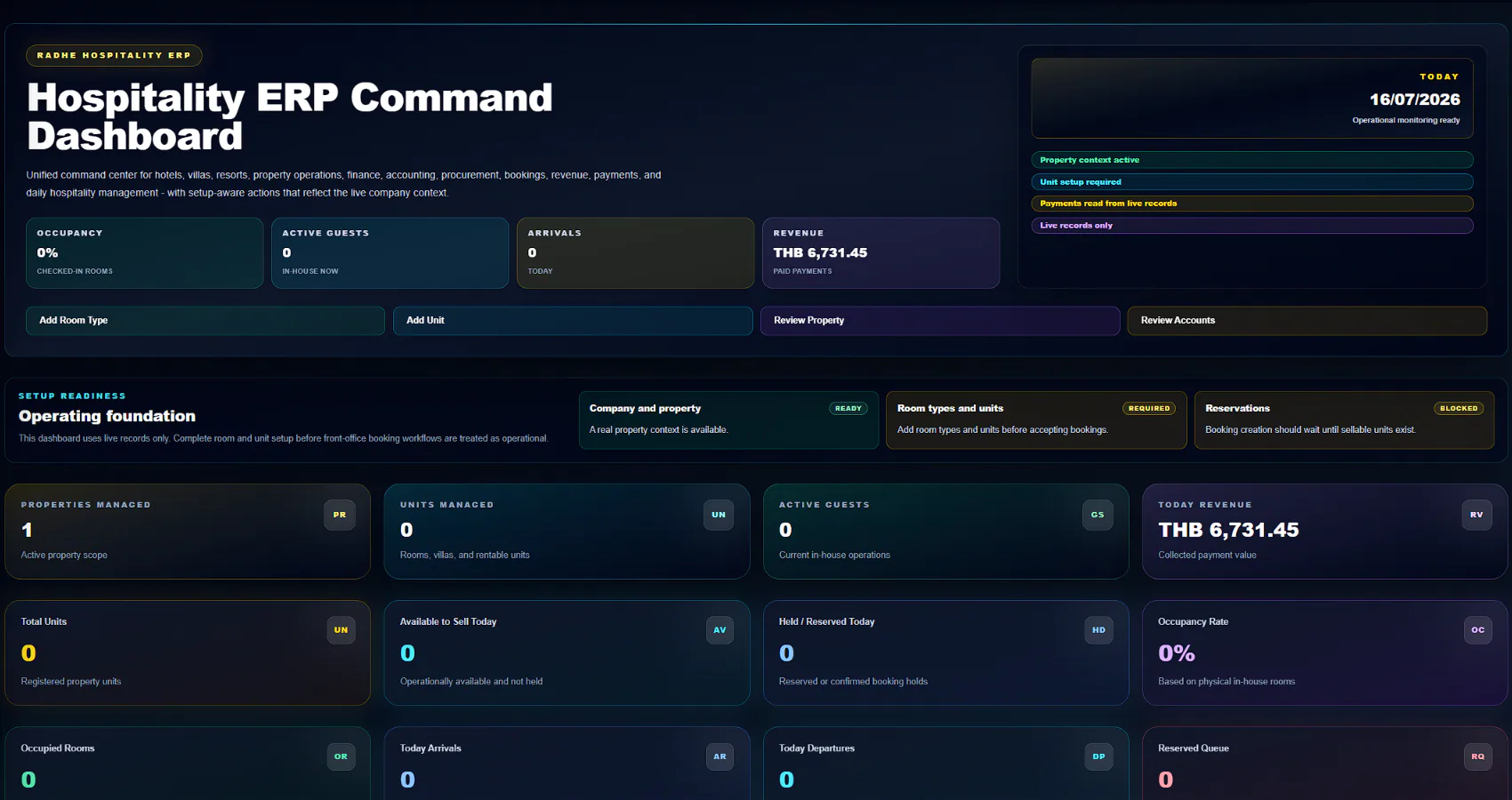Select the Add Unit button
The width and height of the screenshot is (1512, 800).
pyautogui.click(x=573, y=321)
